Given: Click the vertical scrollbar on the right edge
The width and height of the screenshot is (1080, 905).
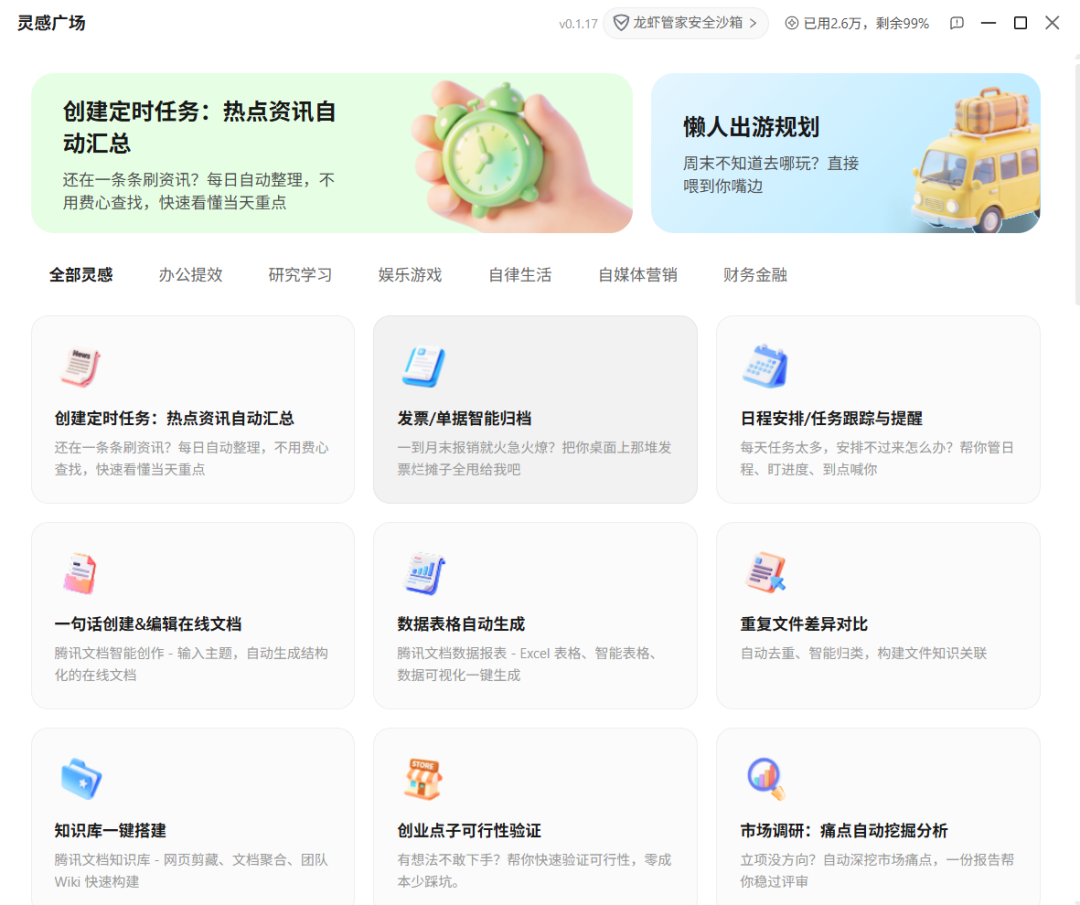Looking at the screenshot, I should point(1076,180).
